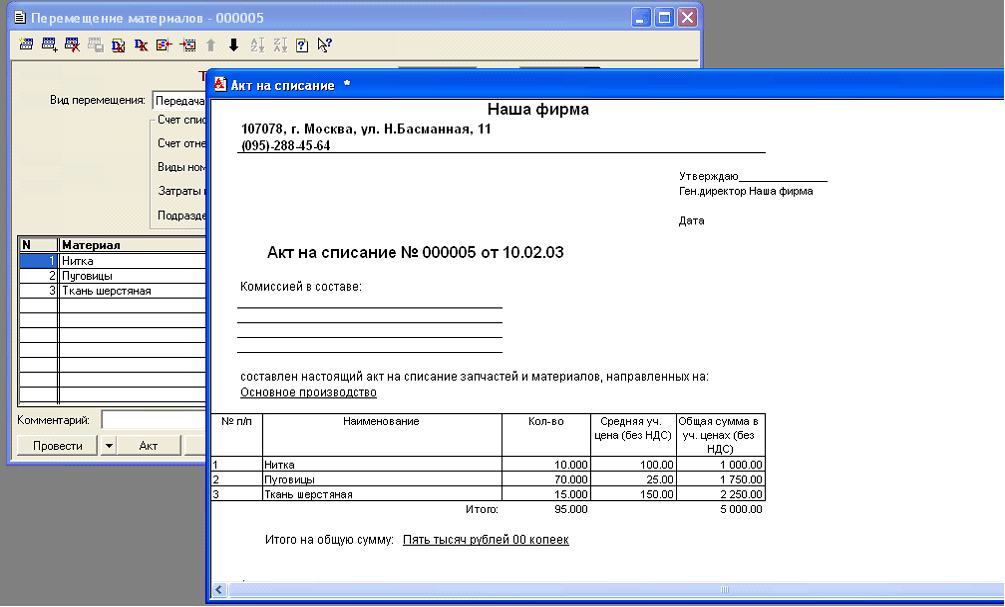1005x607 pixels.
Task: Click the unframed Dk toolbar icon
Action: (x=141, y=45)
